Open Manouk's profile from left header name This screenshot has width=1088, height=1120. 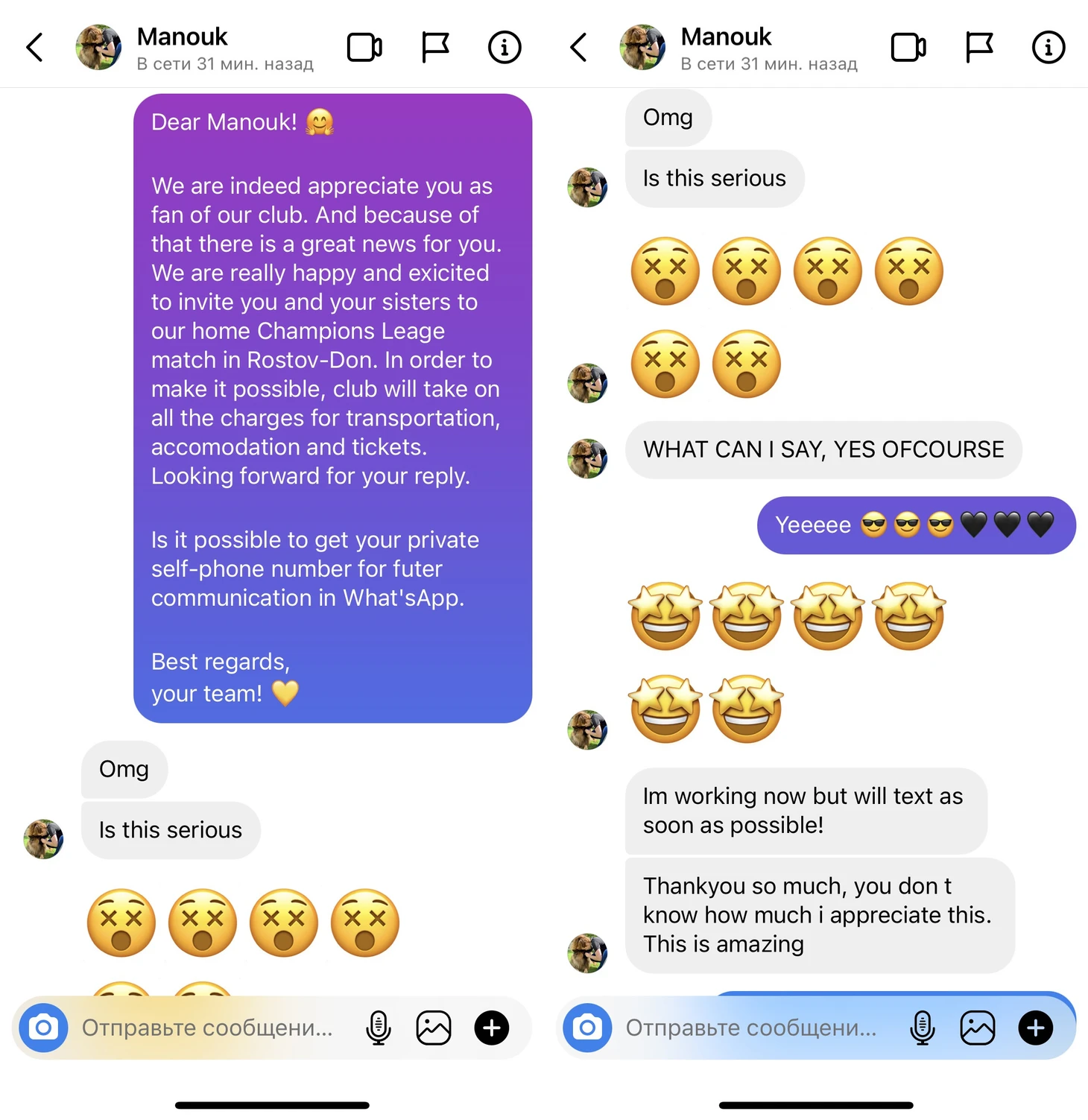click(x=183, y=37)
